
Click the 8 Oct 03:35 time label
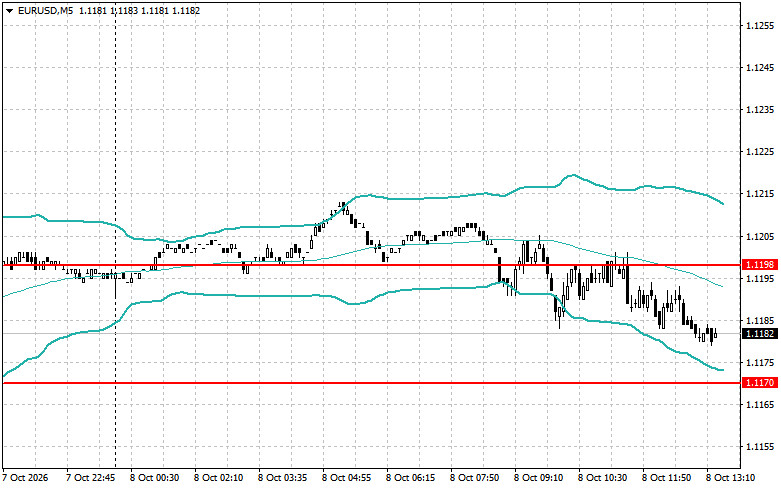click(x=282, y=478)
